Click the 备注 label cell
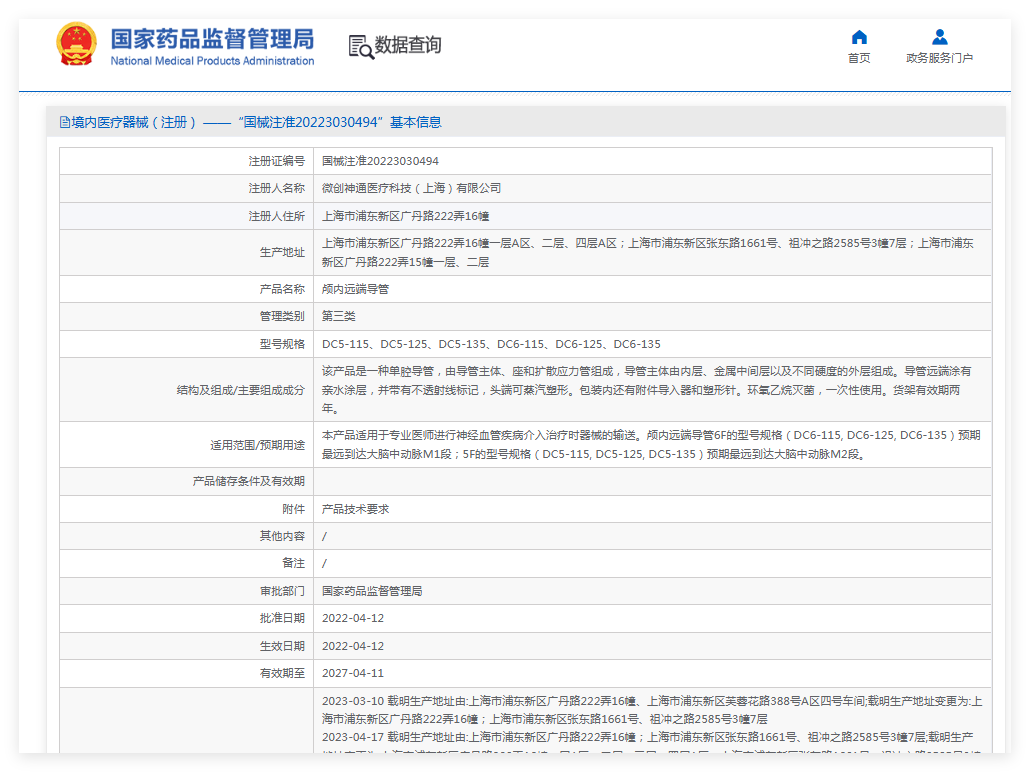 [187, 564]
